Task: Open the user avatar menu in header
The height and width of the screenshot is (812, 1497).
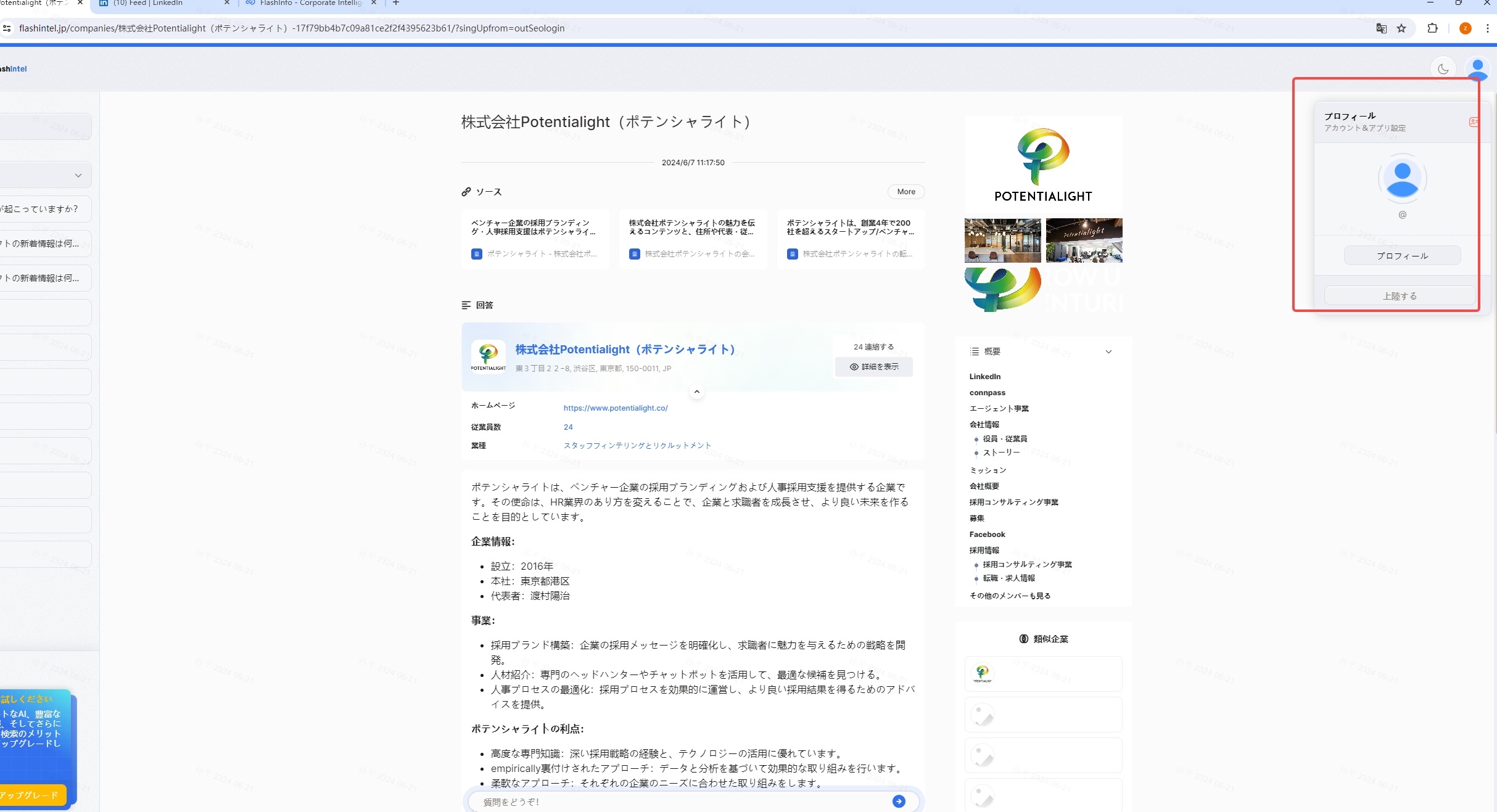Action: [1477, 69]
